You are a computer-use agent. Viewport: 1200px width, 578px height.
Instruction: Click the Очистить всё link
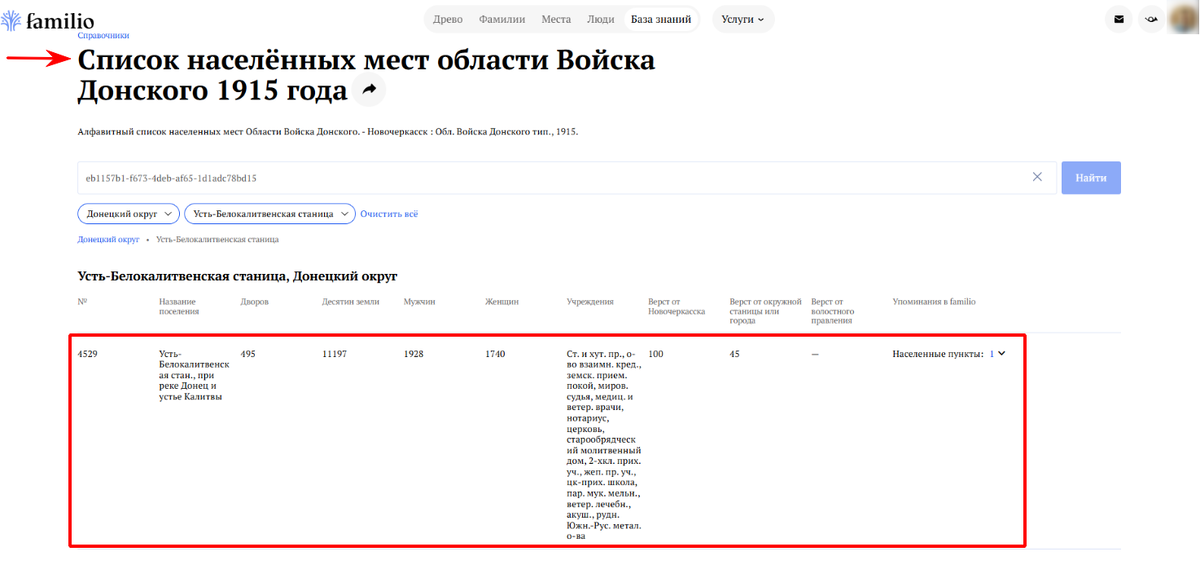pos(387,213)
